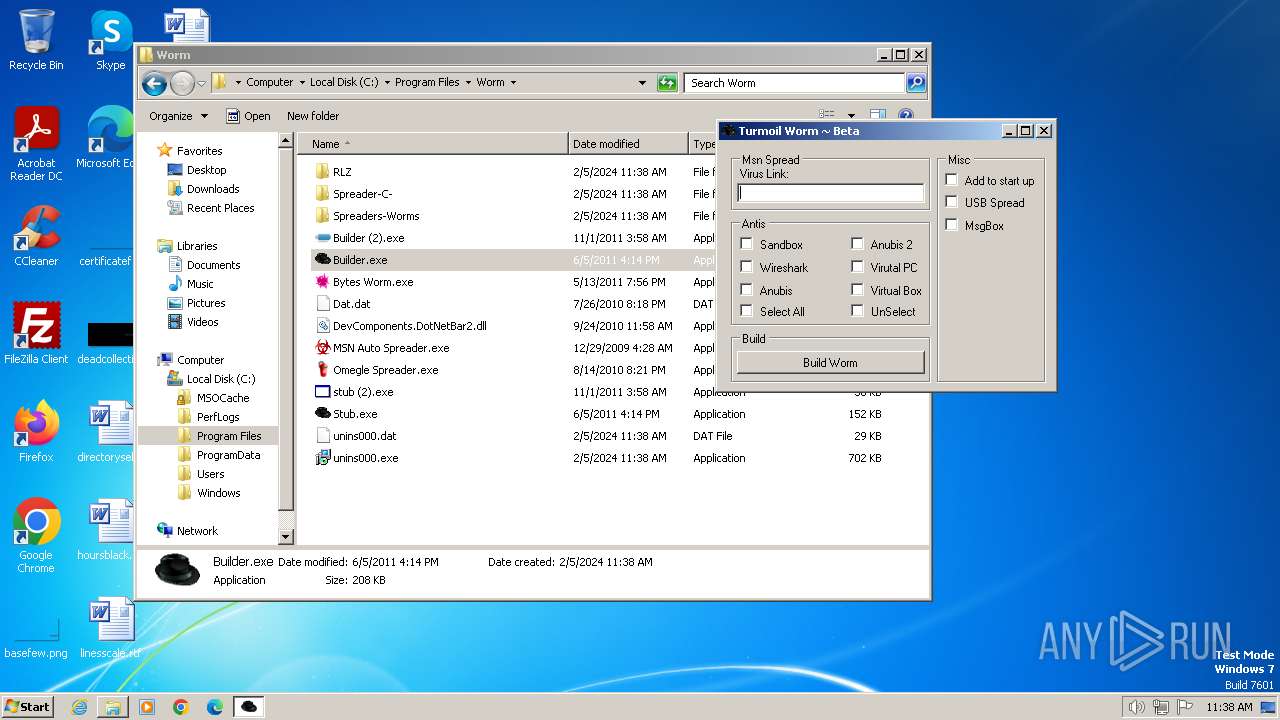
Task: Click the volume speaker icon in the tray
Action: 1136,707
